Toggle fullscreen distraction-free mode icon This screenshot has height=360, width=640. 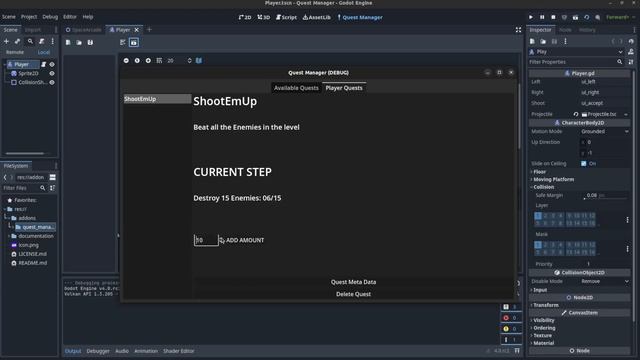click(x=518, y=30)
